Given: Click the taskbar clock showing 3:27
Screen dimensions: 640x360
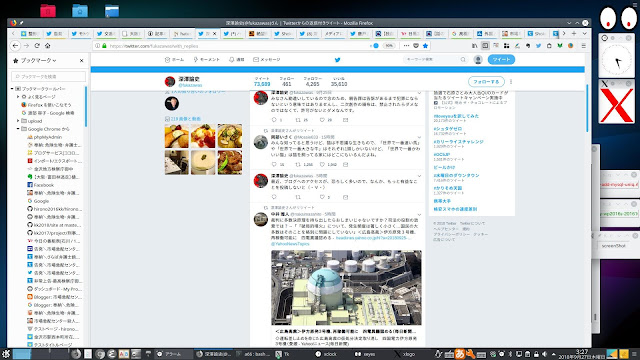Looking at the screenshot, I should click(x=582, y=354).
